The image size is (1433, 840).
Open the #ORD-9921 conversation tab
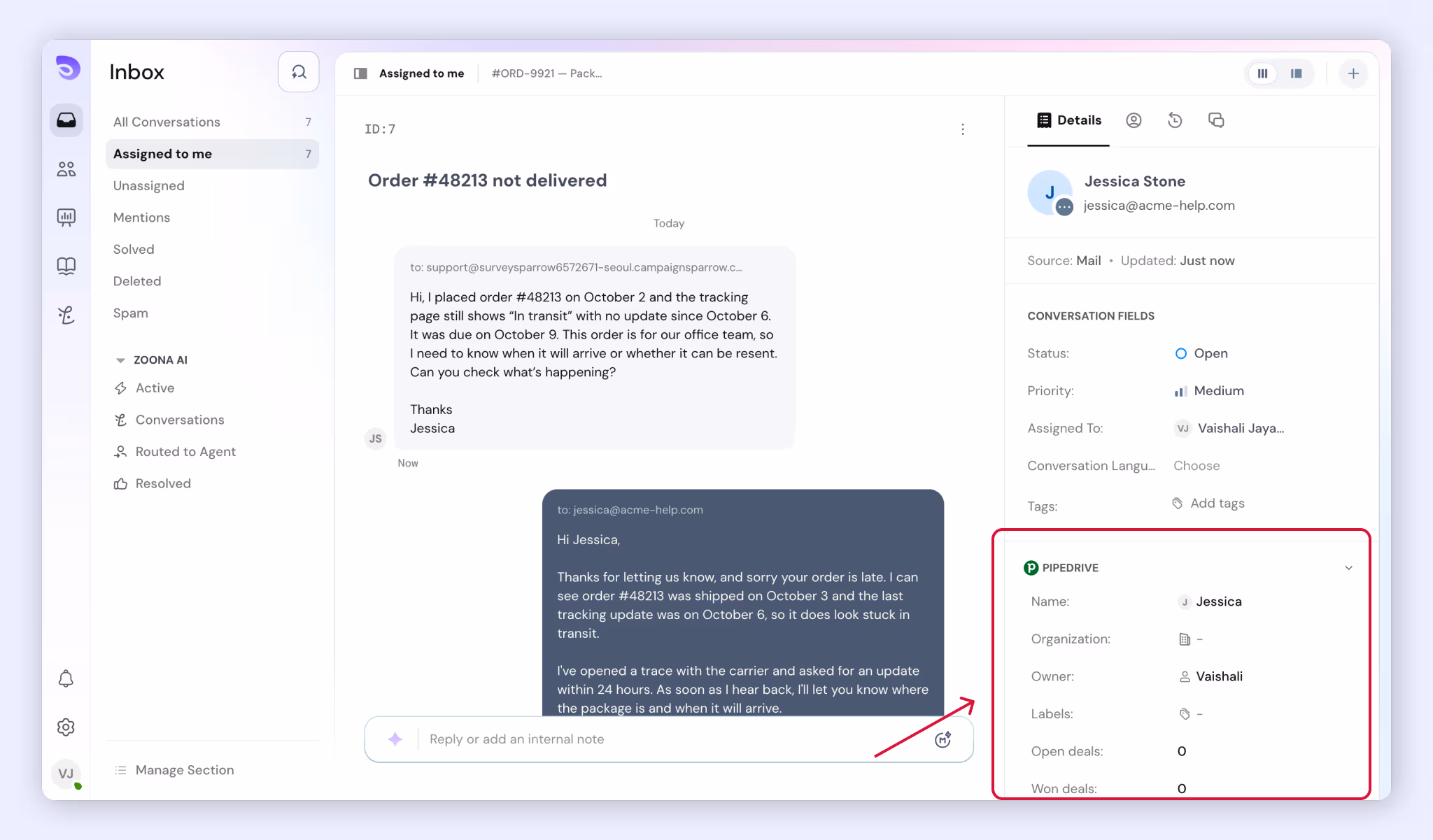[x=546, y=73]
